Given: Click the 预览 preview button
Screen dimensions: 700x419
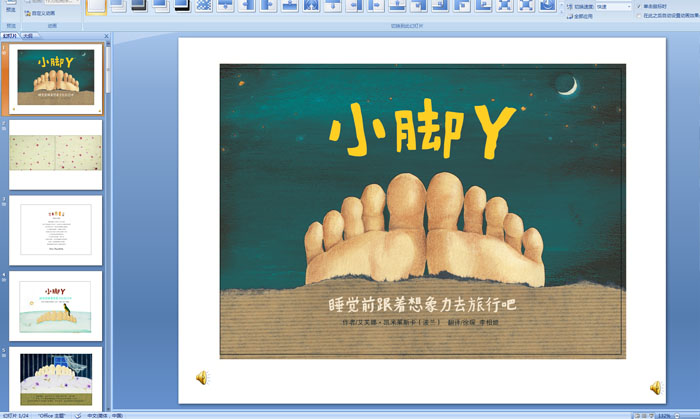Looking at the screenshot, I should [11, 7].
